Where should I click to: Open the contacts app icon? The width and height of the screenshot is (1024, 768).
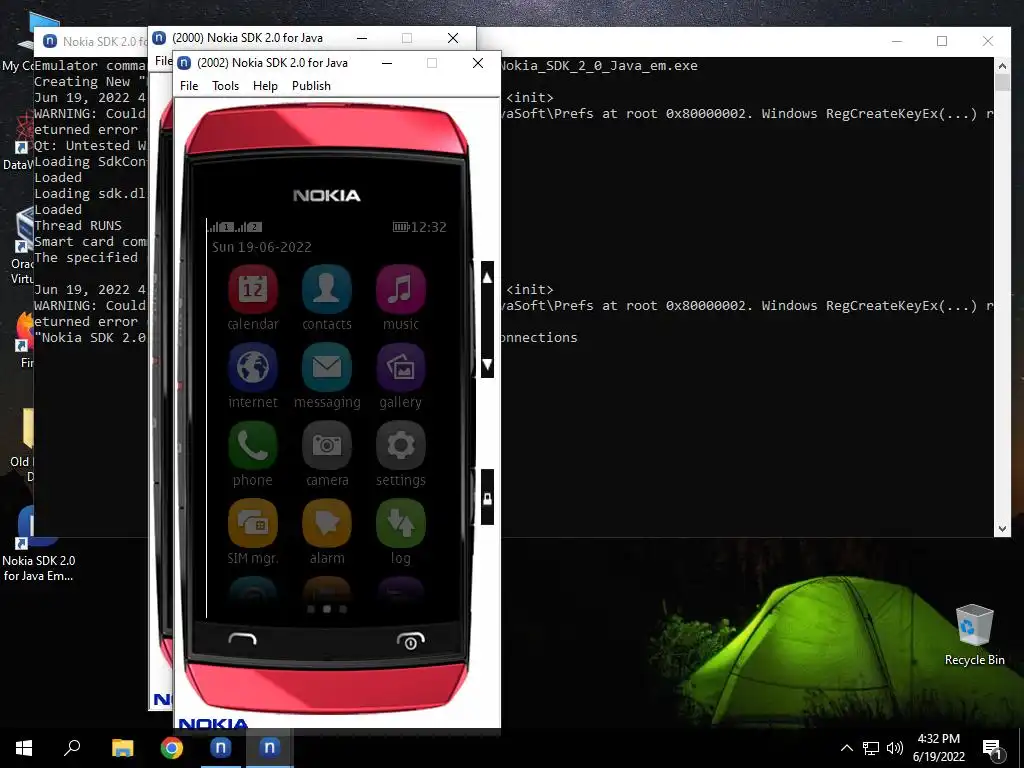[x=327, y=289]
